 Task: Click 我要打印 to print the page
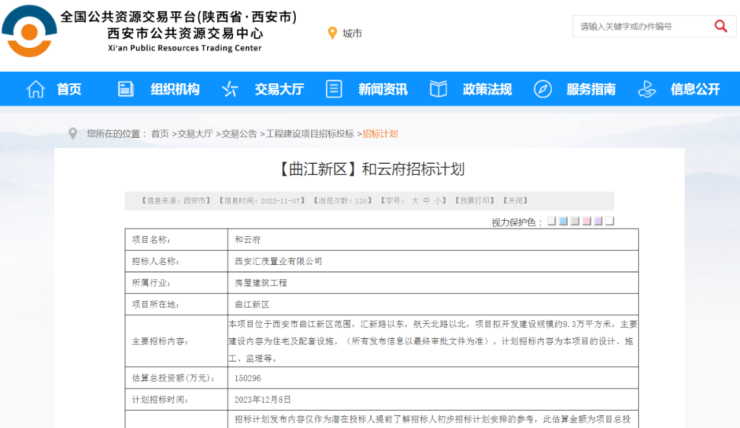click(476, 200)
